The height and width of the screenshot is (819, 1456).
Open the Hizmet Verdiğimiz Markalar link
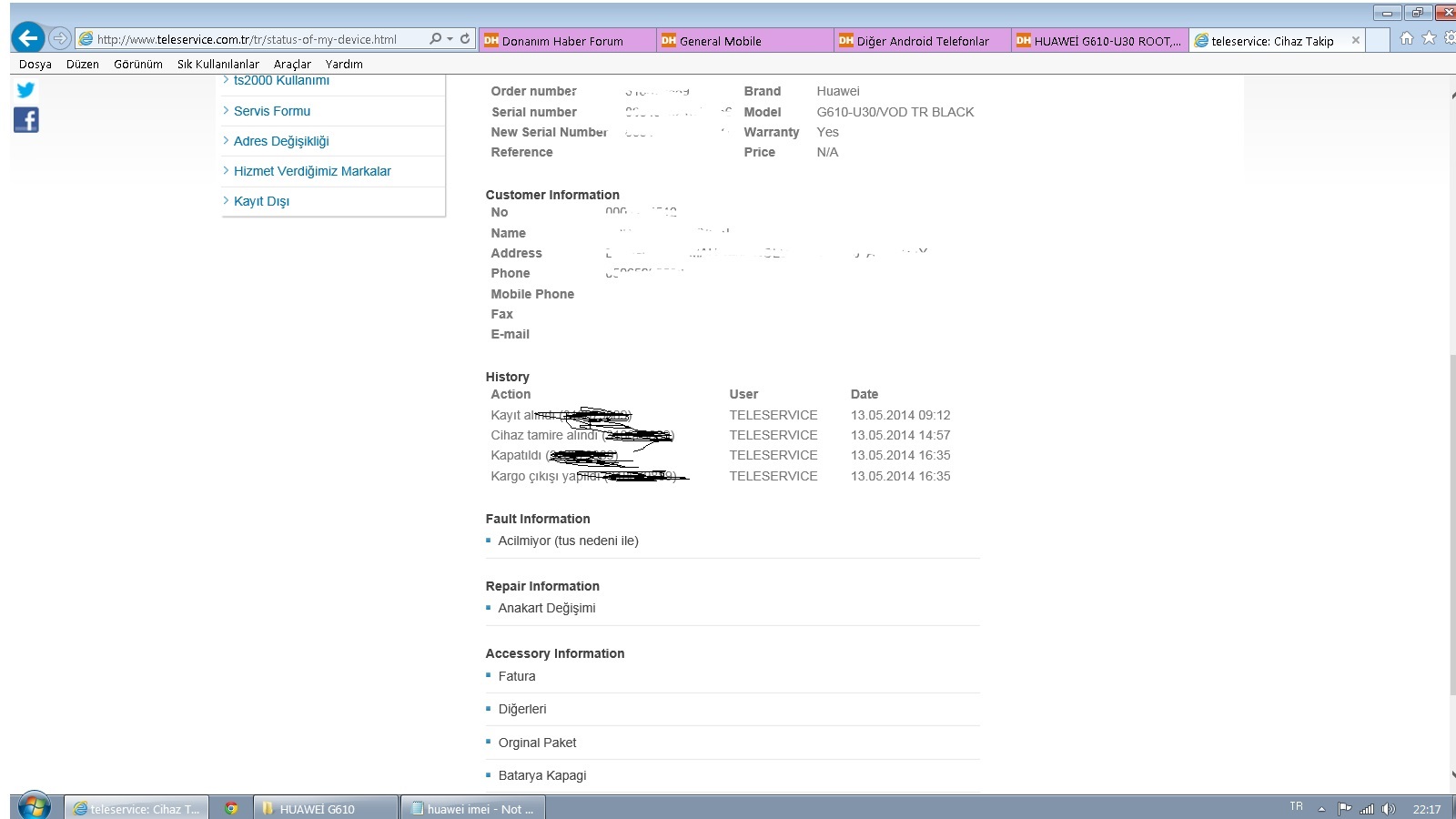coord(312,171)
